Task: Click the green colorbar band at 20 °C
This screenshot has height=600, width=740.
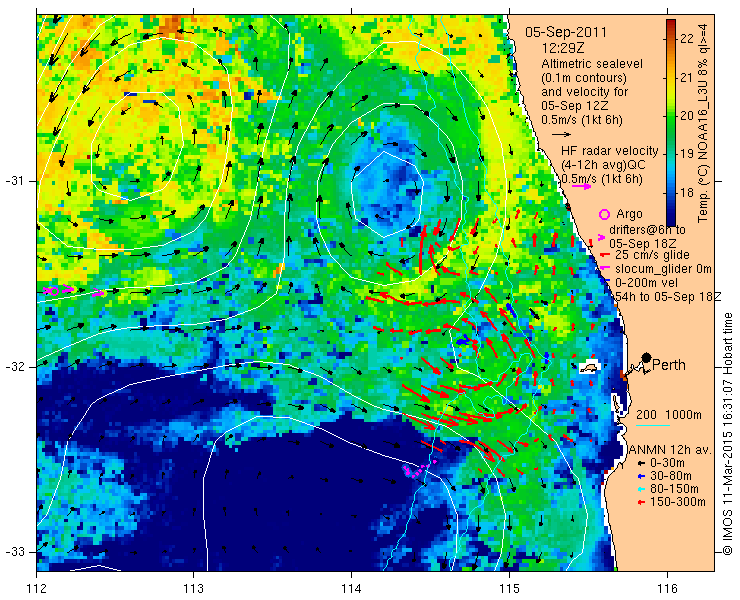Action: [671, 116]
